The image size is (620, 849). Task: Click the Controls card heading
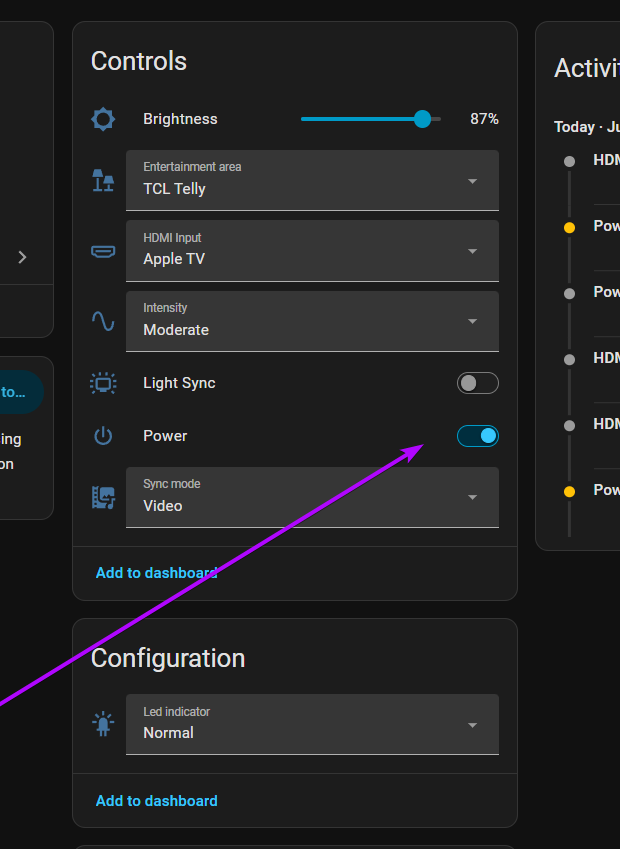pos(139,61)
